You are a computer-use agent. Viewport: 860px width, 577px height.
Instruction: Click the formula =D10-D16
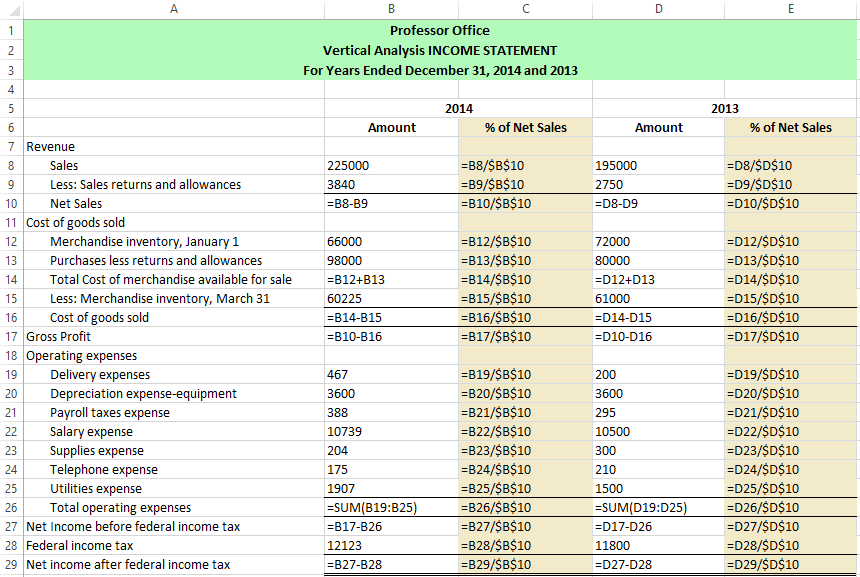658,336
